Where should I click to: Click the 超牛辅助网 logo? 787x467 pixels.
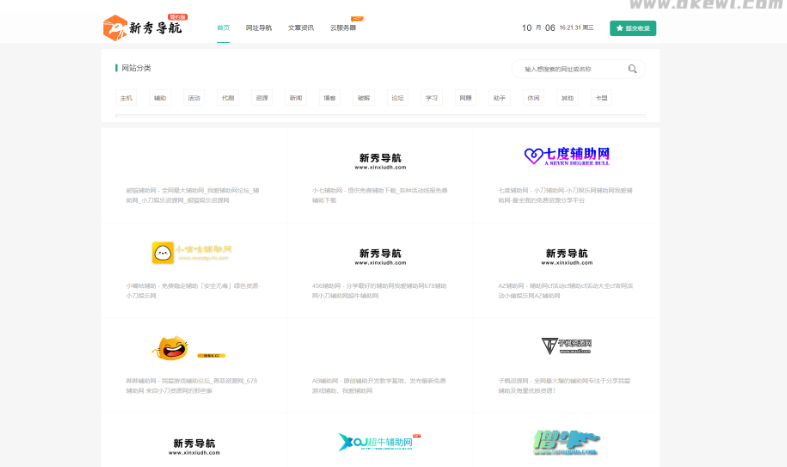pos(380,441)
